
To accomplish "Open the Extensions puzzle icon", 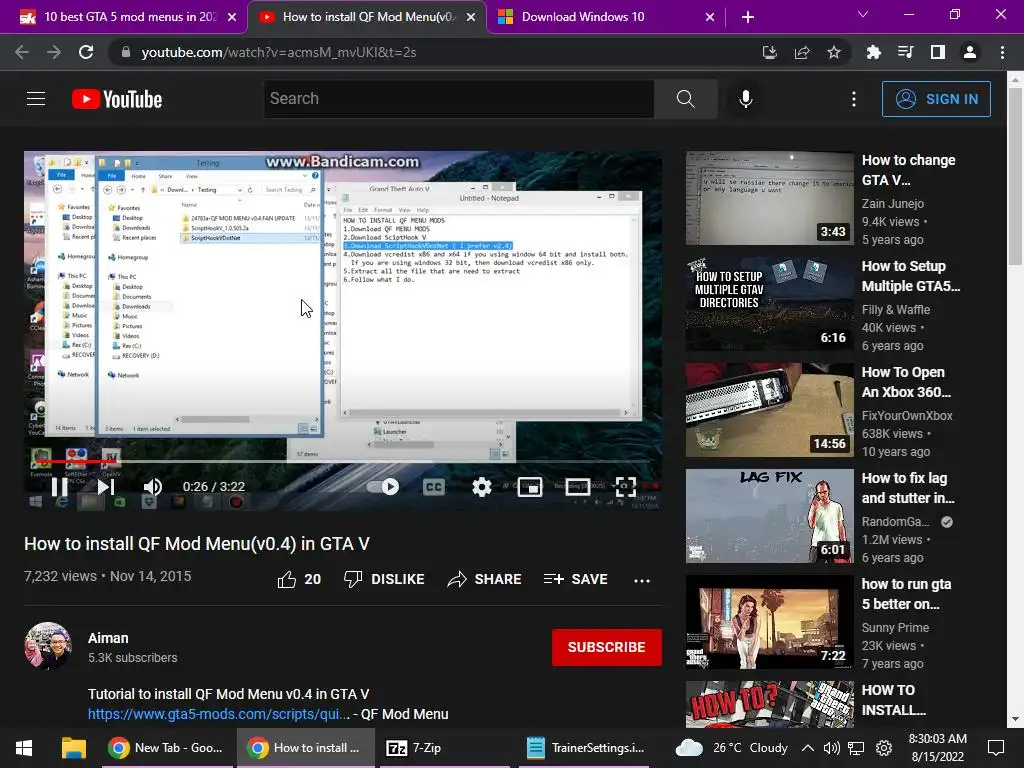I will [x=873, y=52].
